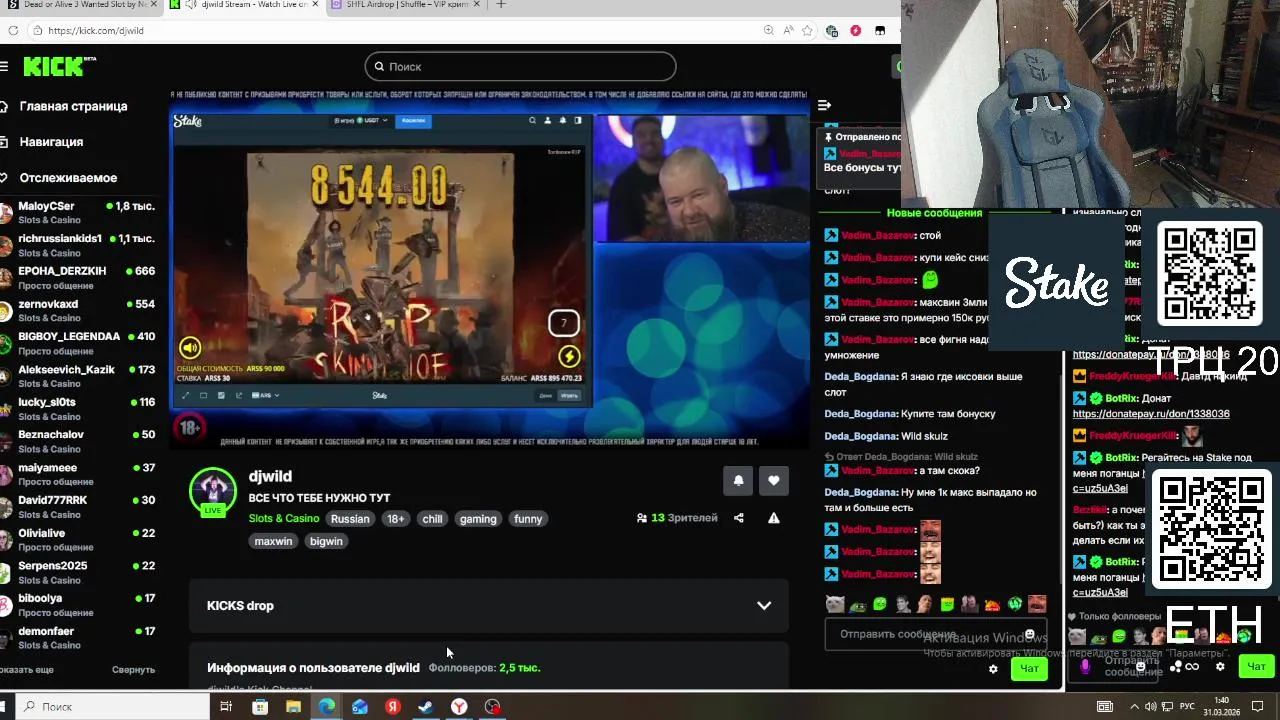
Task: Open BIGBOY_LEGENDAA channel
Action: coord(78,343)
